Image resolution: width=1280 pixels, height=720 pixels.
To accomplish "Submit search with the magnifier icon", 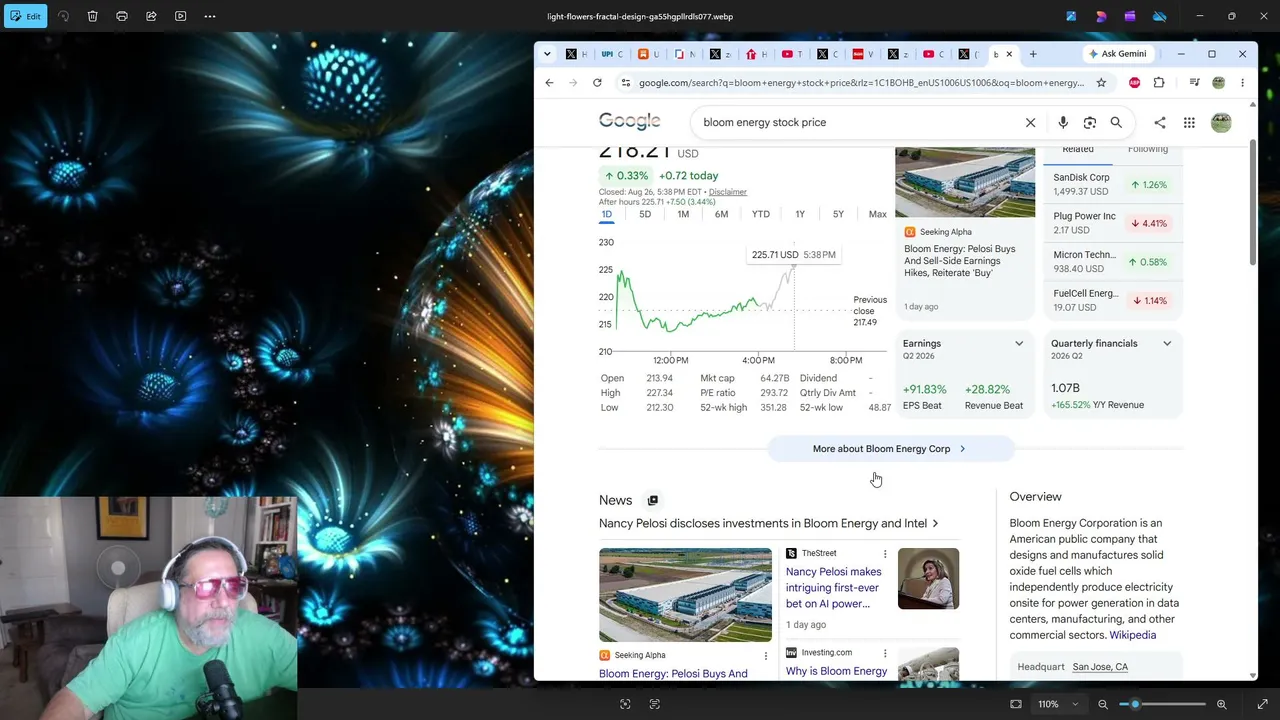I will point(1116,122).
